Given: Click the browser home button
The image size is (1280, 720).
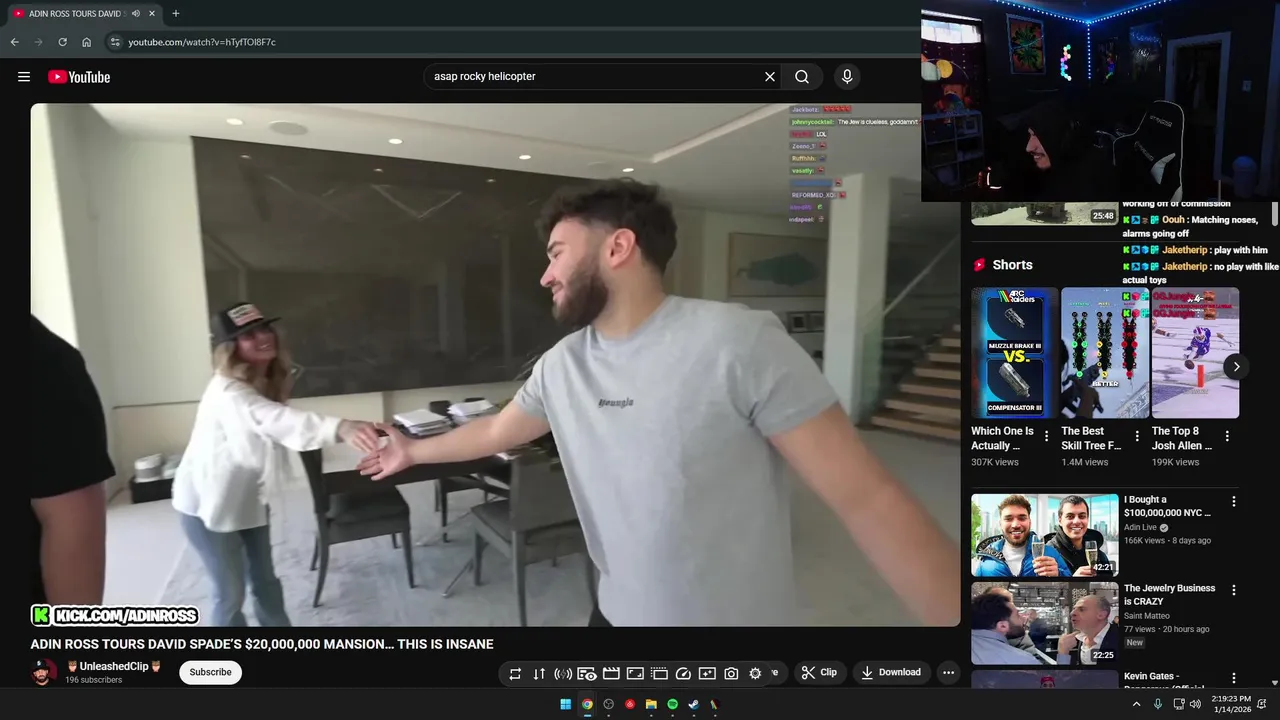Looking at the screenshot, I should coord(86,42).
